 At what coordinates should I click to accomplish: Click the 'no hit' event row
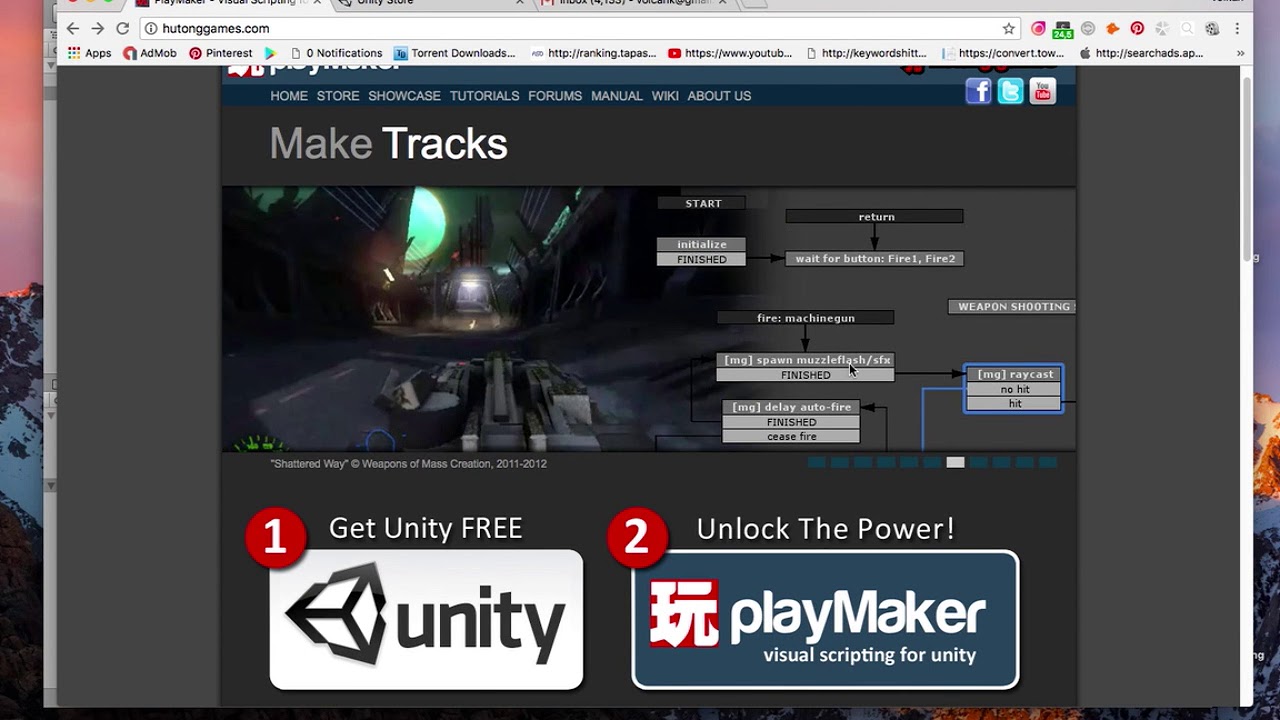click(x=1014, y=389)
